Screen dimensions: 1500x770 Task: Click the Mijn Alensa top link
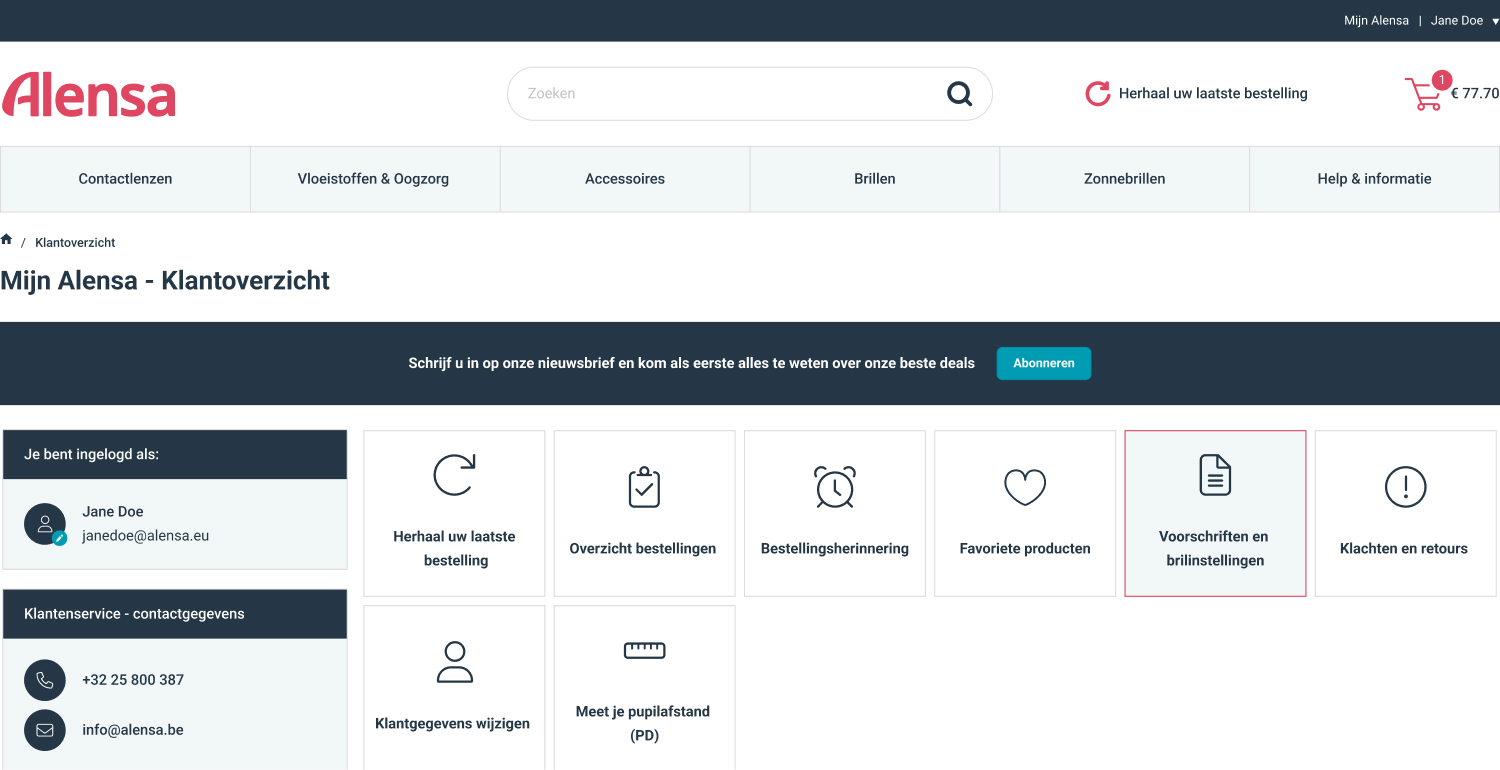tap(1376, 21)
